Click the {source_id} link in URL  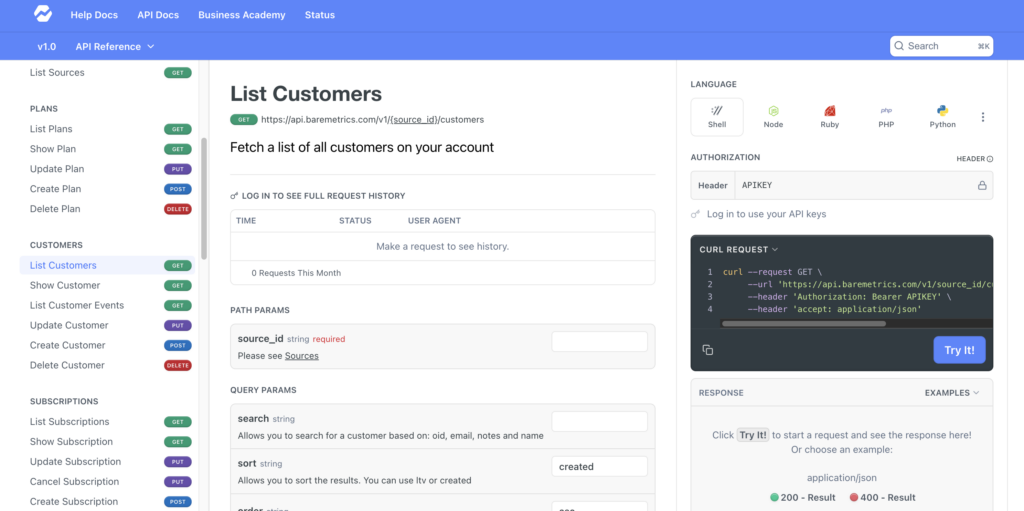click(x=413, y=120)
